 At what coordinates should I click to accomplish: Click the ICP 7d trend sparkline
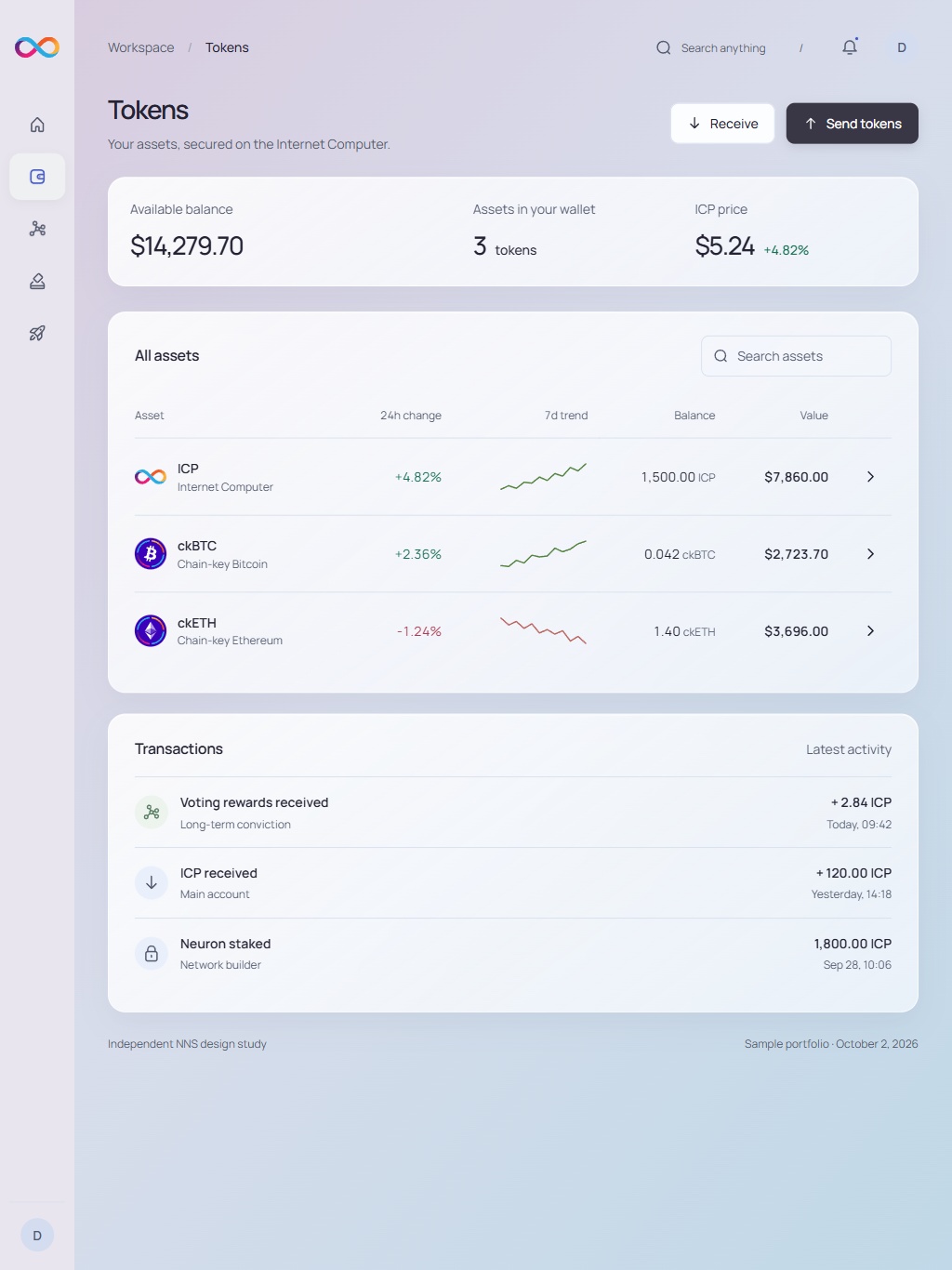[x=544, y=476]
